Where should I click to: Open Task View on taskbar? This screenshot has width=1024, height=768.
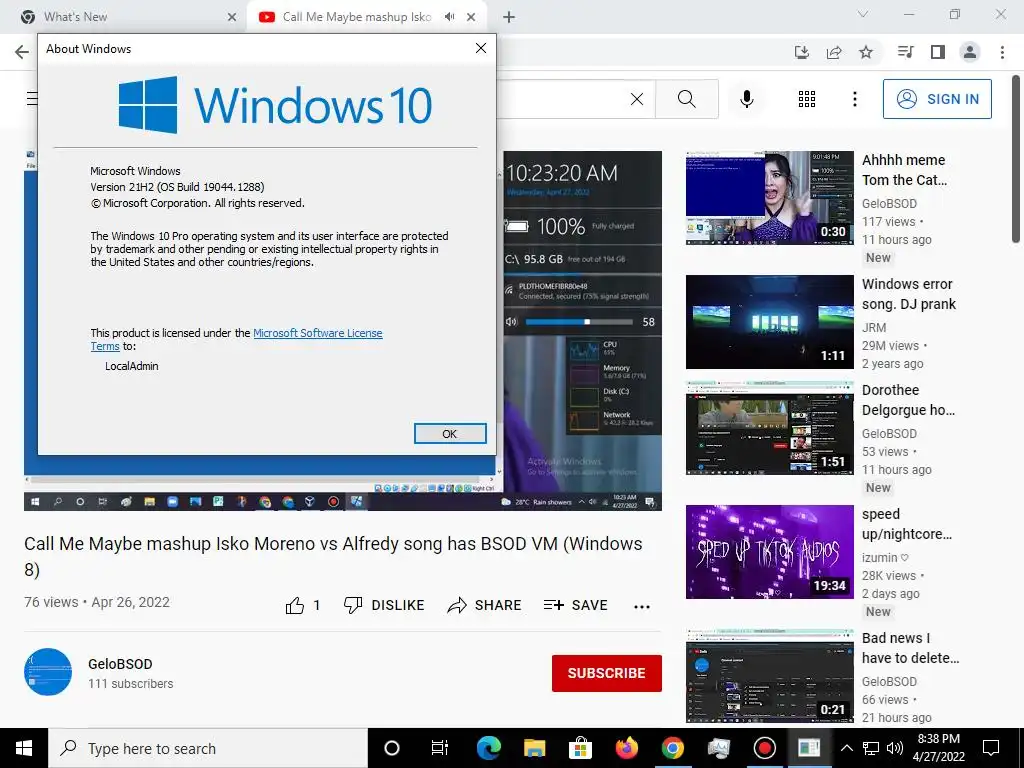pos(440,748)
